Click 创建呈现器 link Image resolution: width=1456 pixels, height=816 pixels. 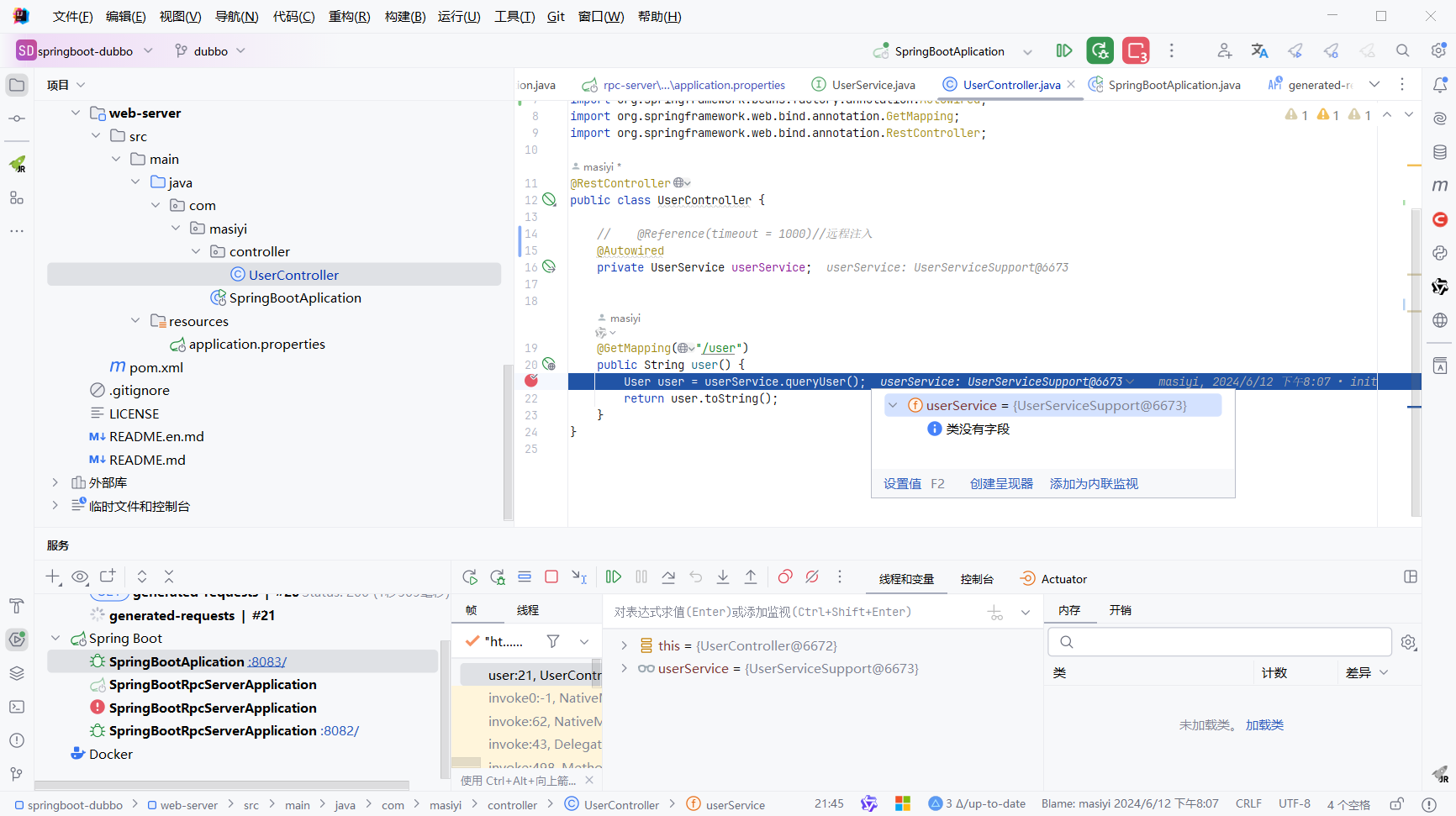tap(1001, 484)
